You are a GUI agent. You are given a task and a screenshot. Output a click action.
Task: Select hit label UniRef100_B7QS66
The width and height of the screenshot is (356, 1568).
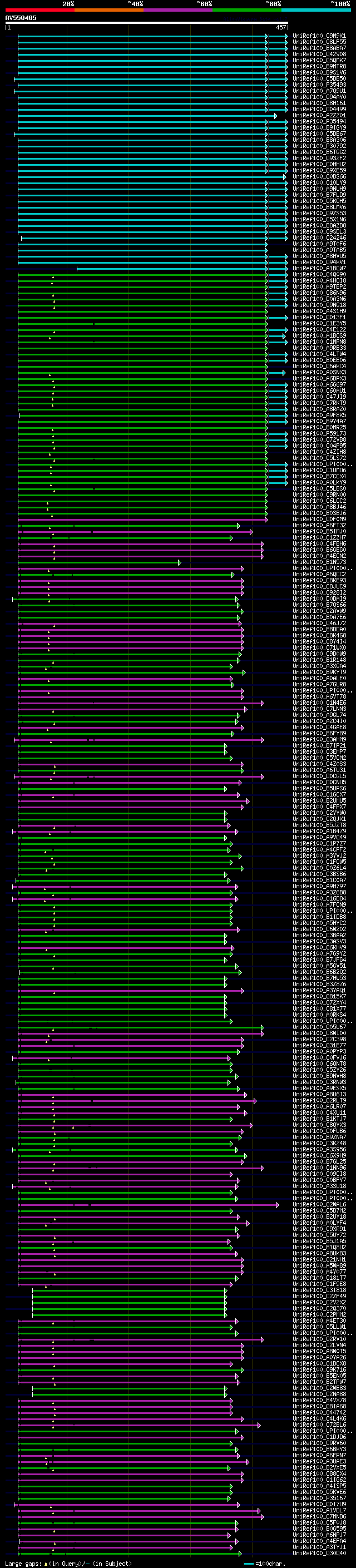(x=319, y=605)
